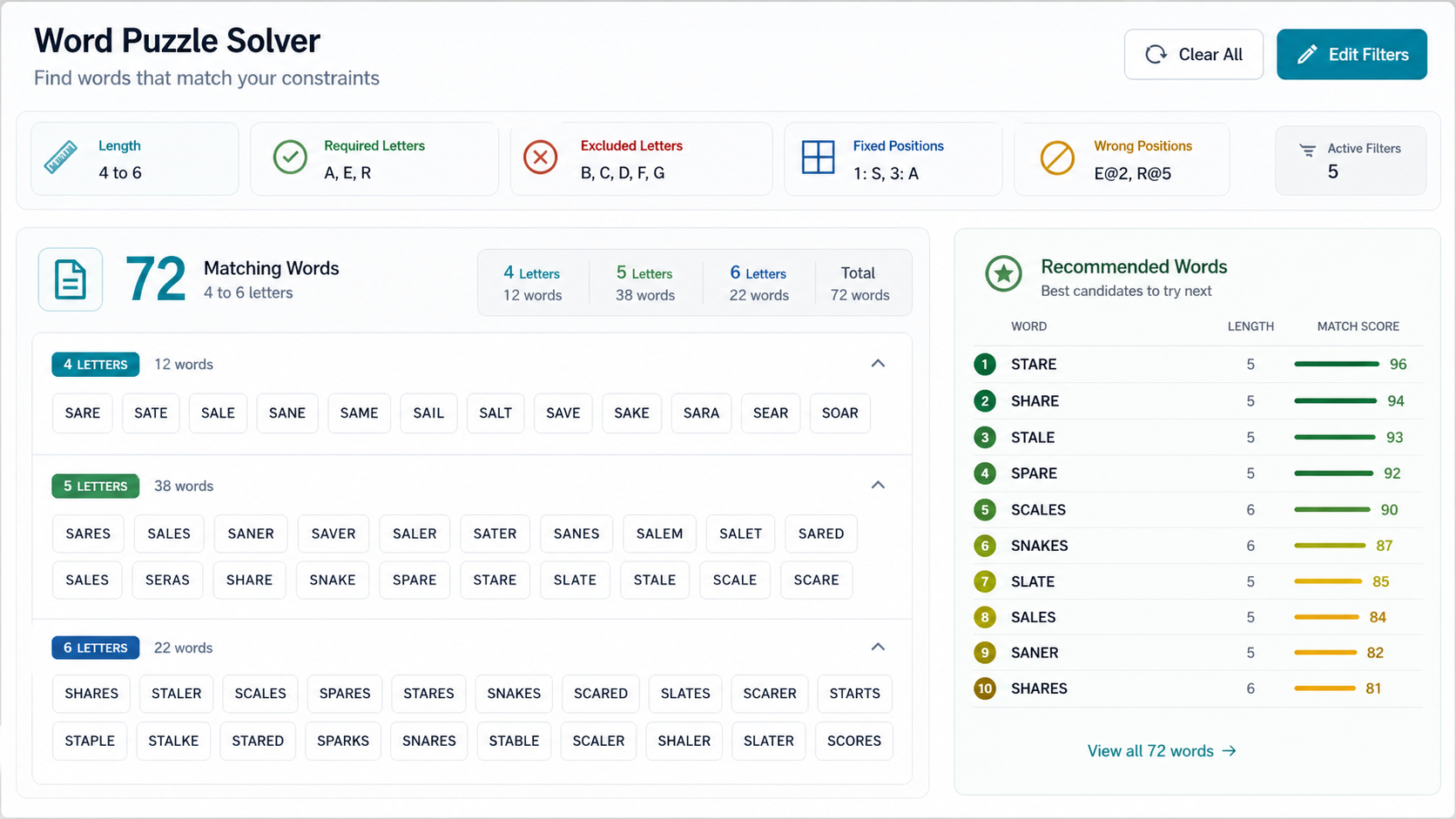Select the word SAKE chip
Image resolution: width=1456 pixels, height=819 pixels.
[631, 413]
